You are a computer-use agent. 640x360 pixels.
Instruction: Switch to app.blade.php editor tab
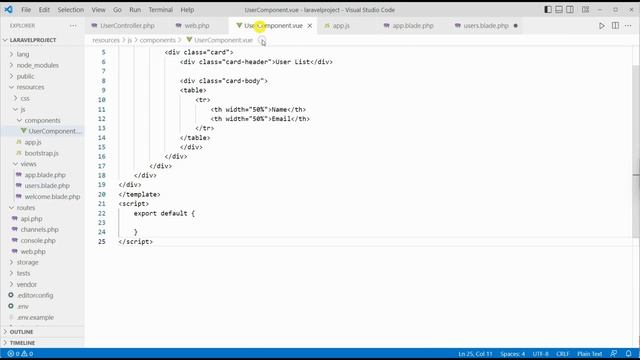tap(413, 26)
